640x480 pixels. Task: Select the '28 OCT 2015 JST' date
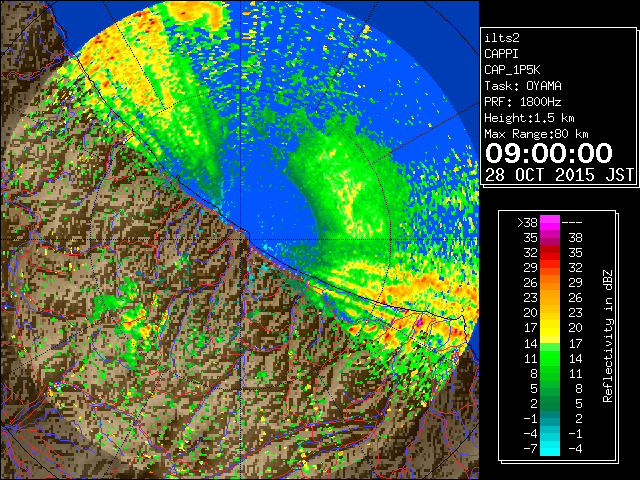559,175
